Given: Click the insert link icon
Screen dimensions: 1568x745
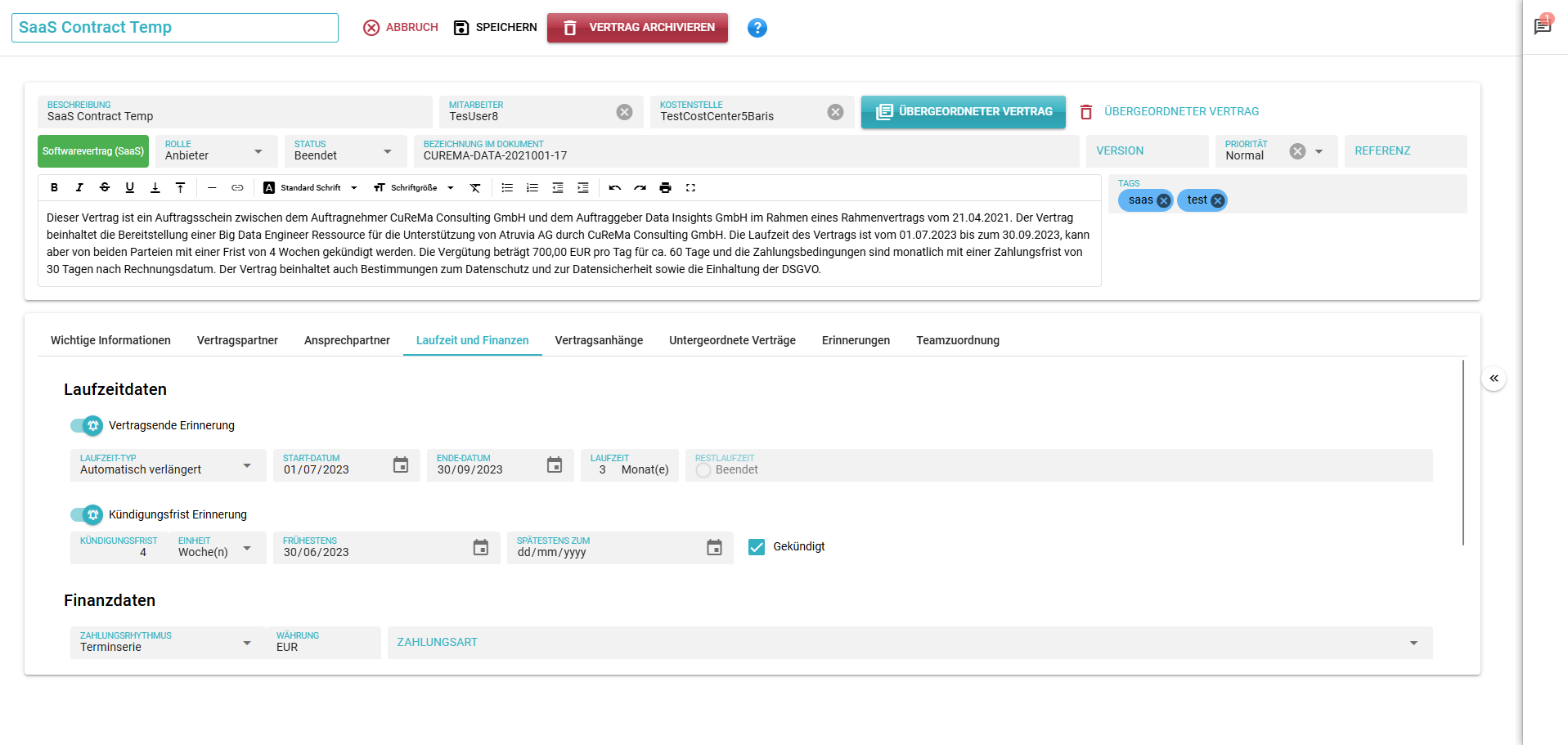Looking at the screenshot, I should (237, 188).
